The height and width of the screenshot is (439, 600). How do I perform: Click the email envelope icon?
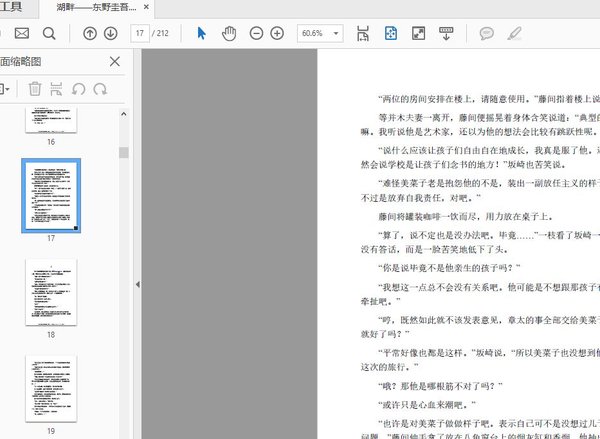[x=21, y=33]
